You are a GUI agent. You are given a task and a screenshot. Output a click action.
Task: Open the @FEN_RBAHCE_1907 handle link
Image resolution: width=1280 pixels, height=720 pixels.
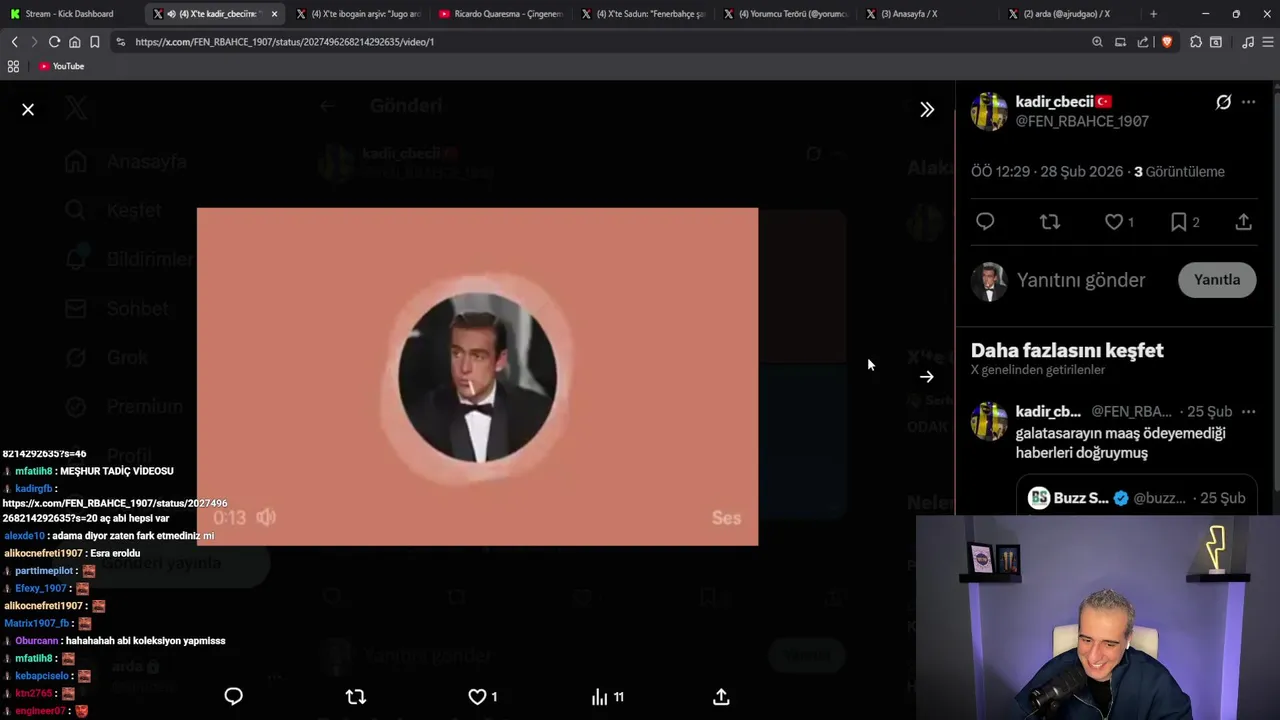[1082, 121]
